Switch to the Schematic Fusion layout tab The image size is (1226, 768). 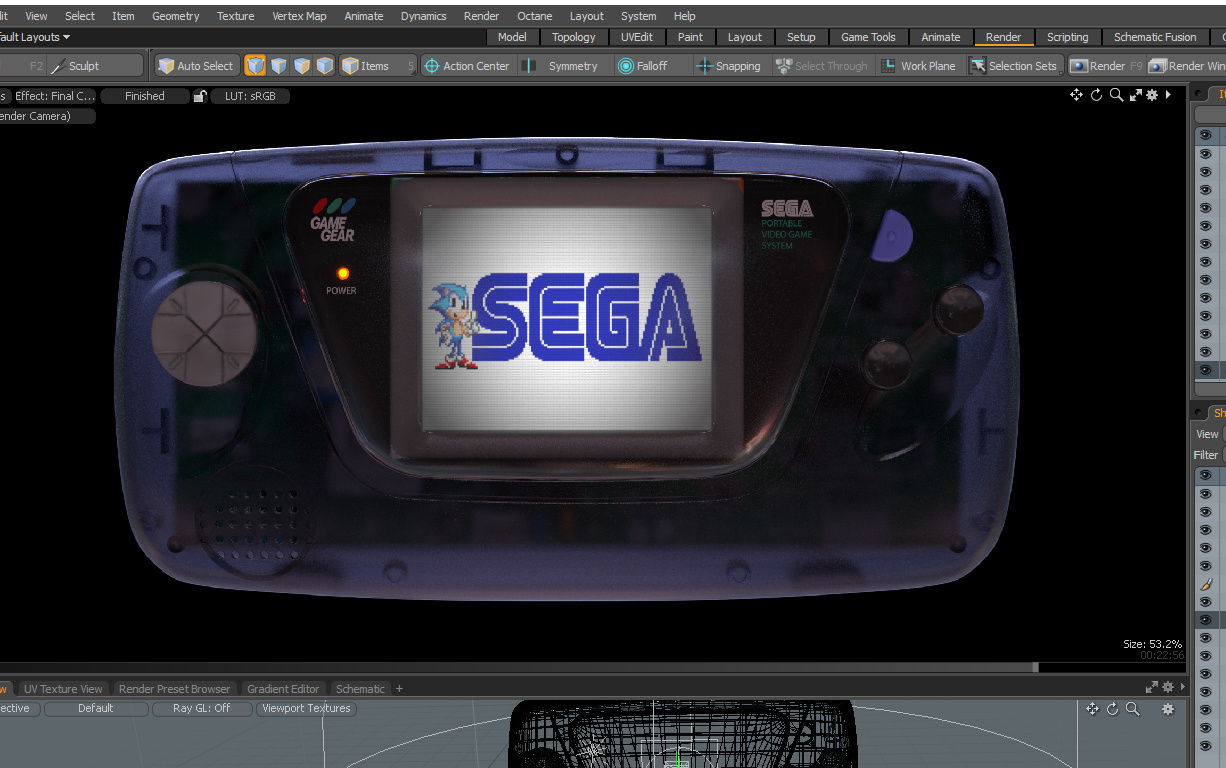tap(1155, 37)
